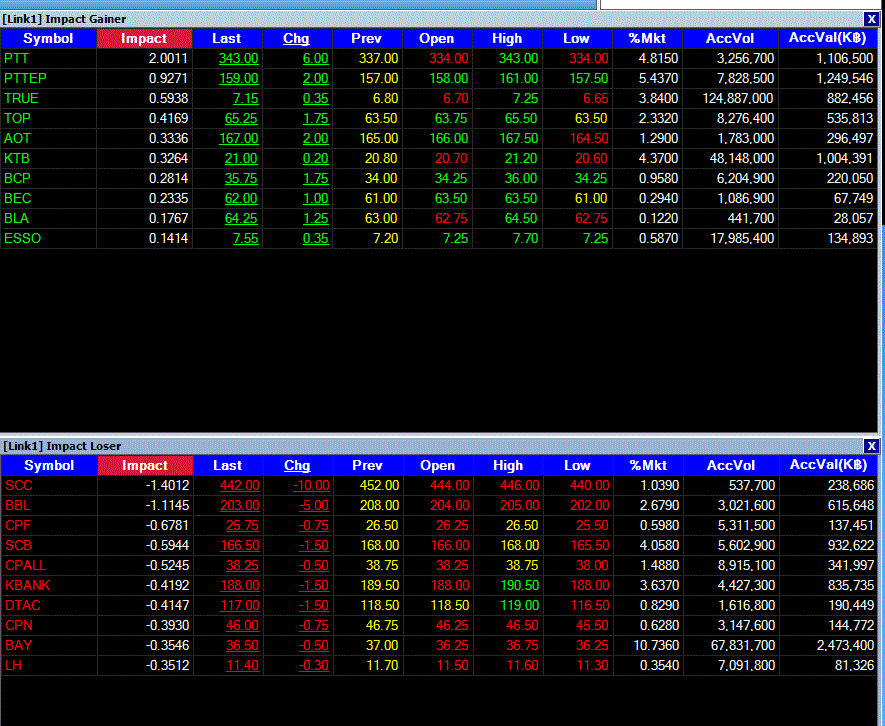Select the AOT symbol
The width and height of the screenshot is (885, 726).
pyautogui.click(x=17, y=138)
